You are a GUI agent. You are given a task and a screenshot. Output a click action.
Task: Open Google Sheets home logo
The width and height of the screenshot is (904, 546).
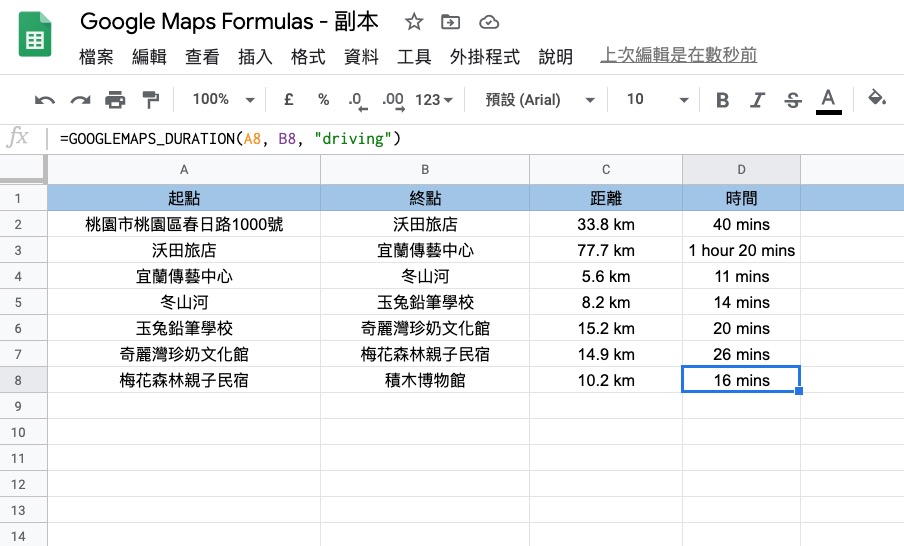click(x=36, y=38)
